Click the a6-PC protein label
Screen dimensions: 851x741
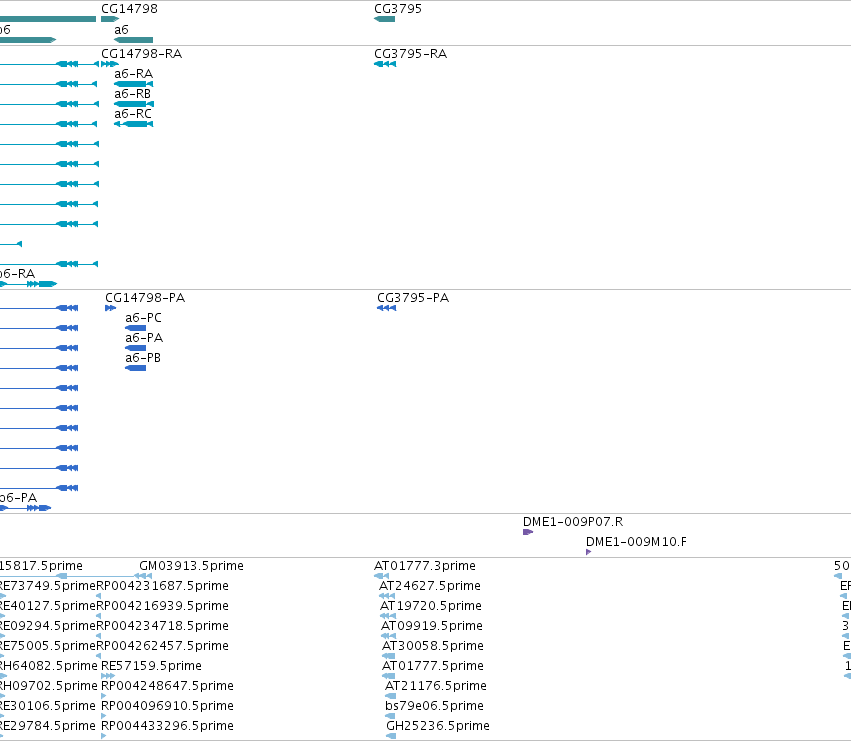point(143,318)
